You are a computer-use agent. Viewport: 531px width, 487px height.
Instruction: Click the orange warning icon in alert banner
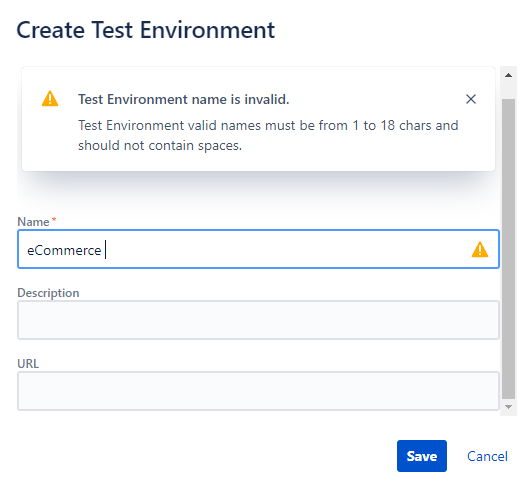[x=50, y=99]
